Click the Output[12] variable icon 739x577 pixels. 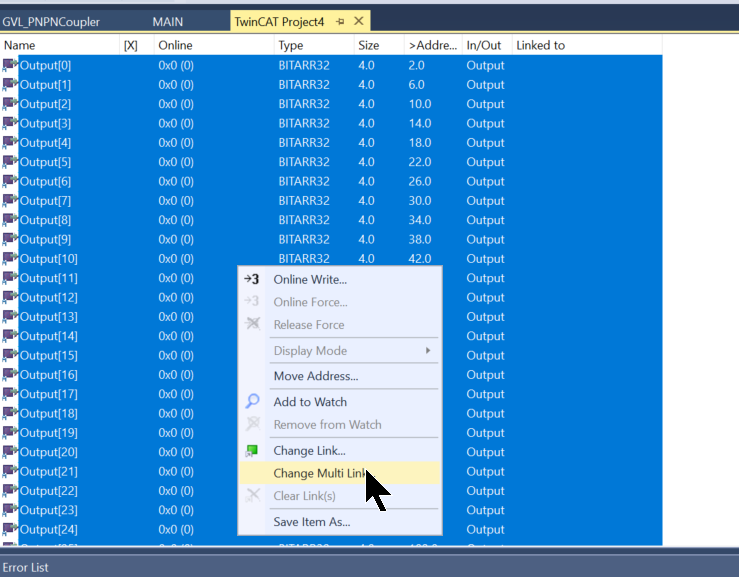pos(9,297)
